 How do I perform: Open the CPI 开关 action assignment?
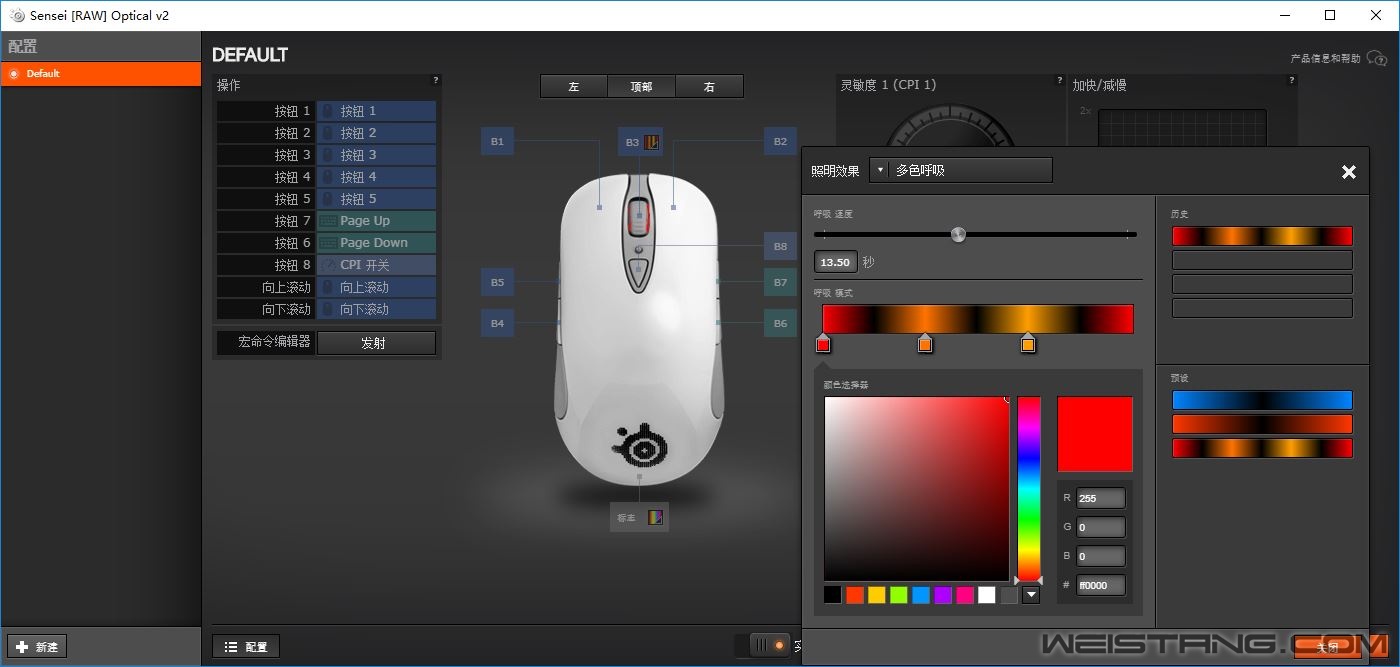pos(377,265)
